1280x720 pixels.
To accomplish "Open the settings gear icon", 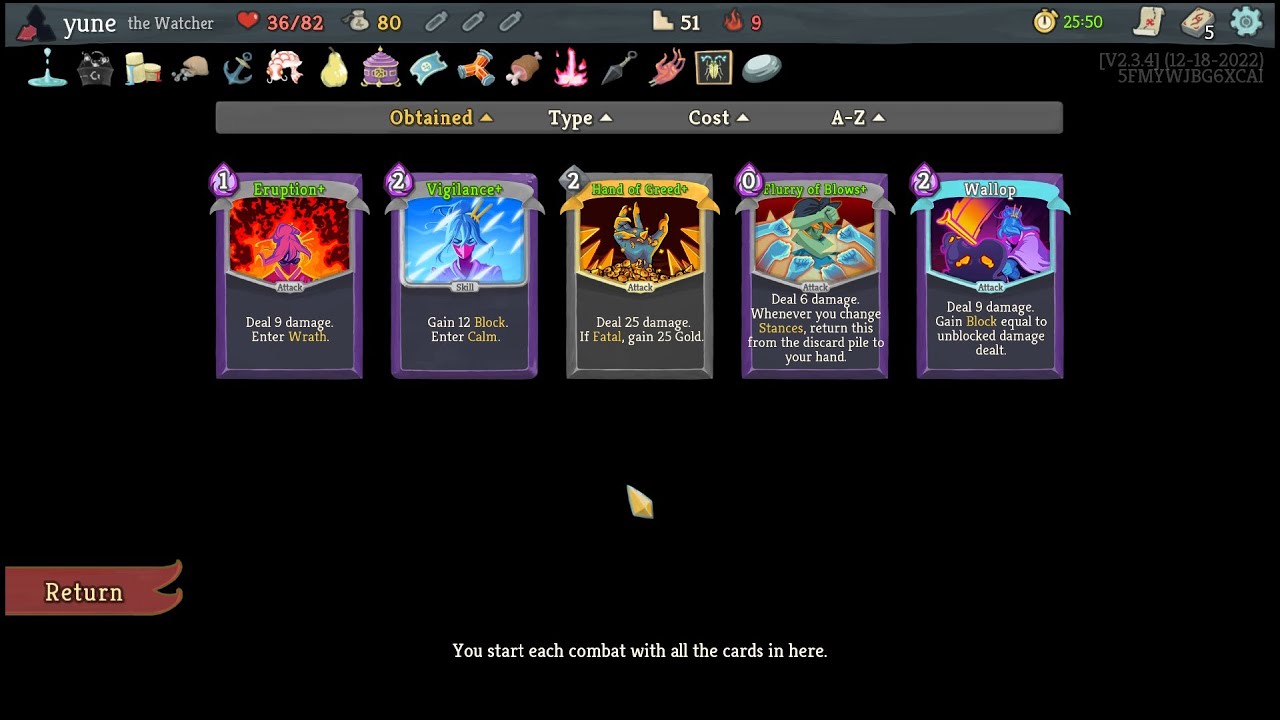I will click(x=1246, y=21).
